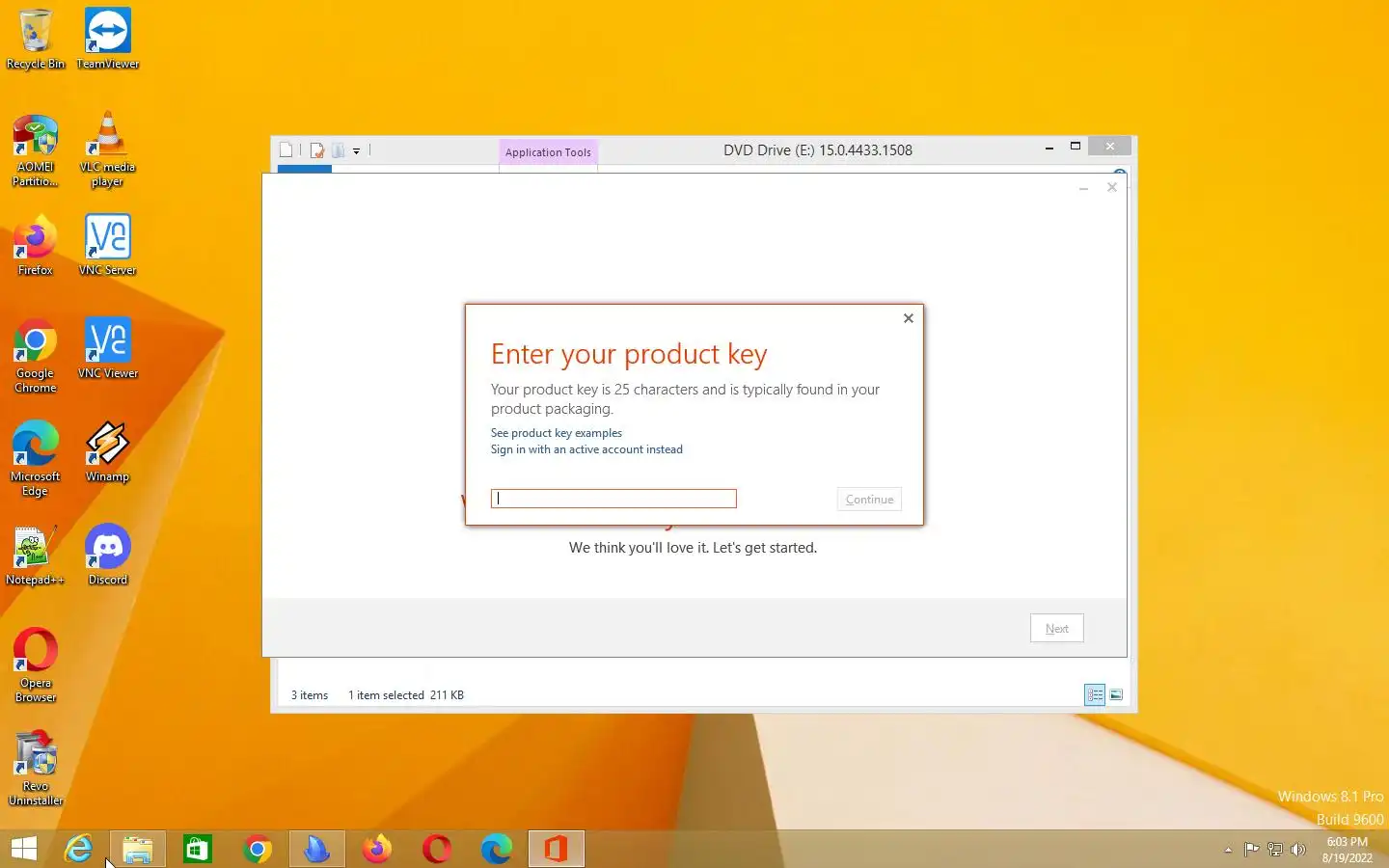Open Windows Store from taskbar
The height and width of the screenshot is (868, 1389).
pyautogui.click(x=198, y=849)
